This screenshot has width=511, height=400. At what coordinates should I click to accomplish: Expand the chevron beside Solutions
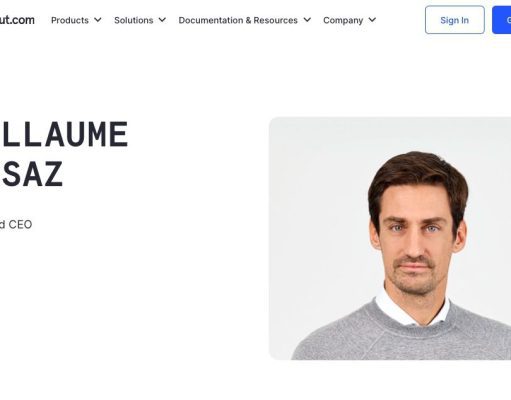tap(162, 20)
